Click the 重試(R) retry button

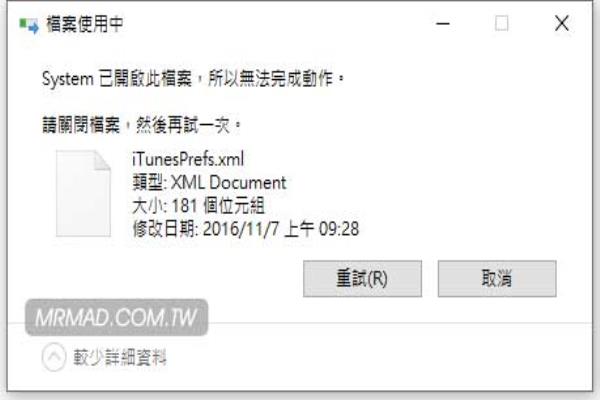coord(362,279)
